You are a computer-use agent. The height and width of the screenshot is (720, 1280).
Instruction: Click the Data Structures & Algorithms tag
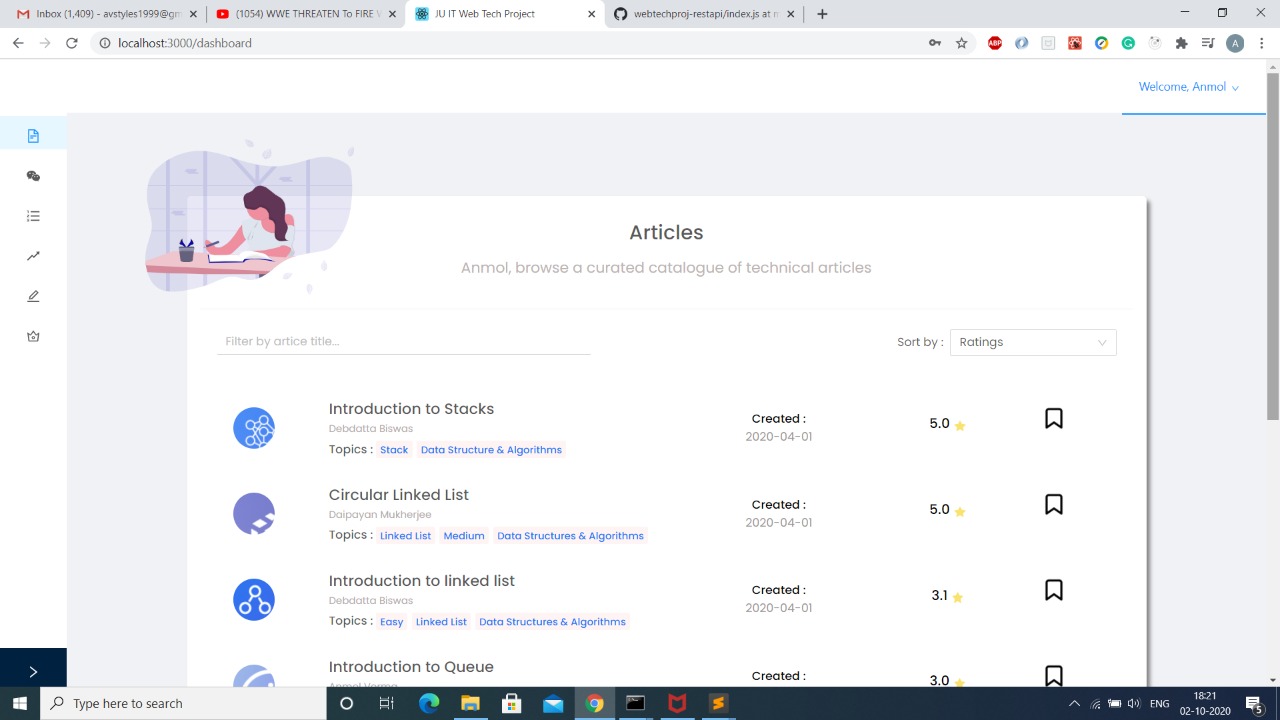tap(570, 535)
